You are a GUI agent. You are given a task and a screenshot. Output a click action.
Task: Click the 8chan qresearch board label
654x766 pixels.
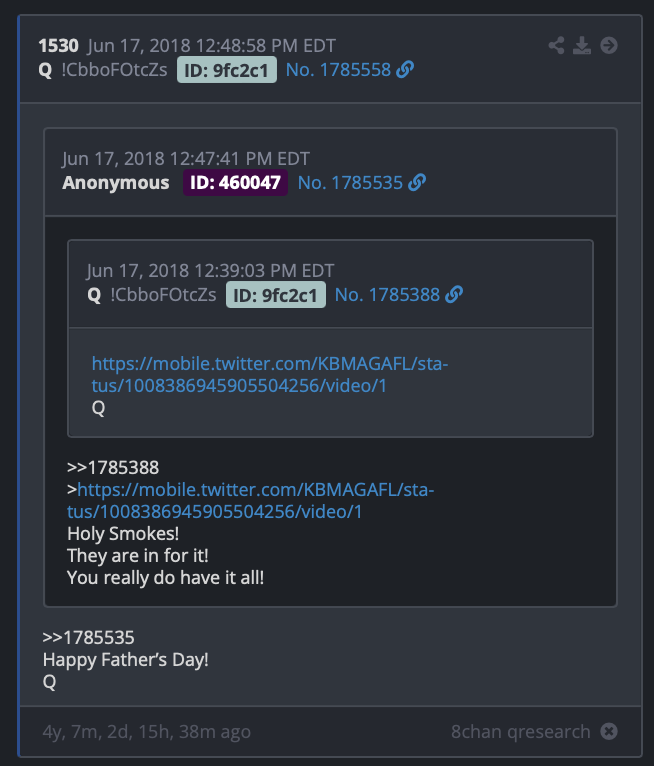point(521,731)
